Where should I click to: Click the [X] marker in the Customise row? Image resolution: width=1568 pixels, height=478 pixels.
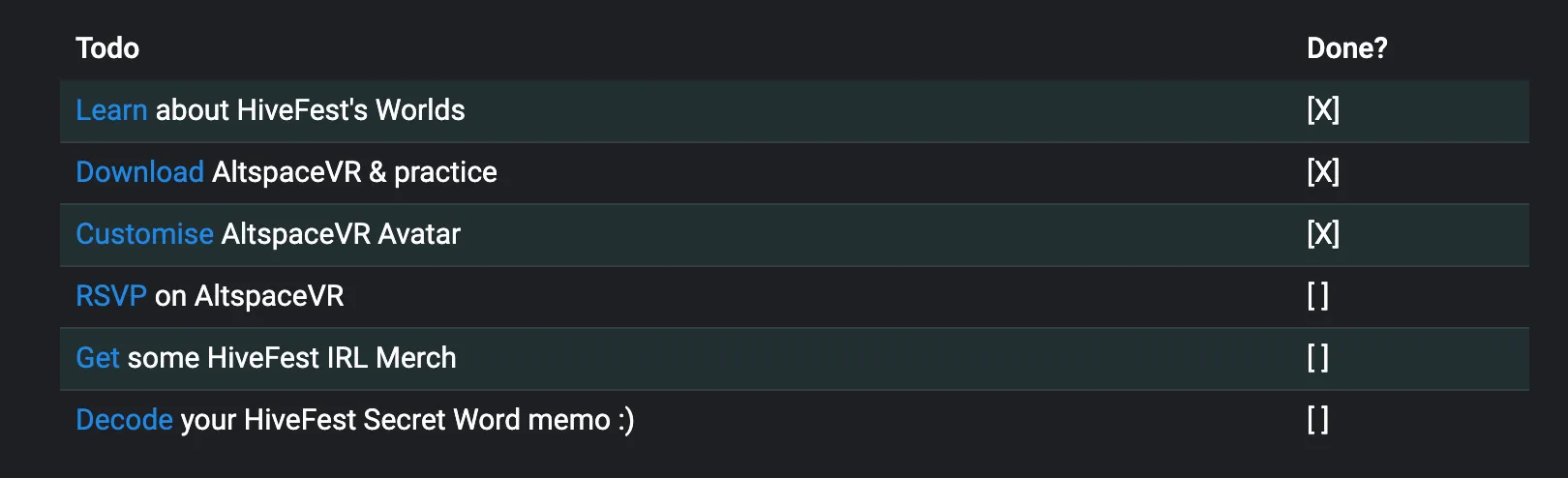point(1323,234)
